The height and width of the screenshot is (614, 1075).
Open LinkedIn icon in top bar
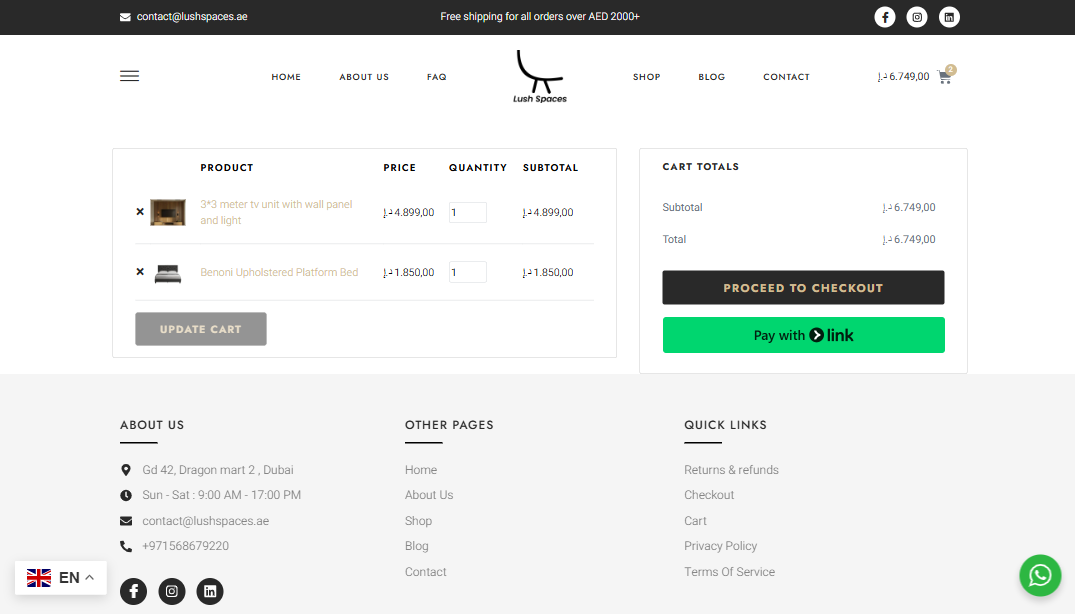pyautogui.click(x=949, y=17)
